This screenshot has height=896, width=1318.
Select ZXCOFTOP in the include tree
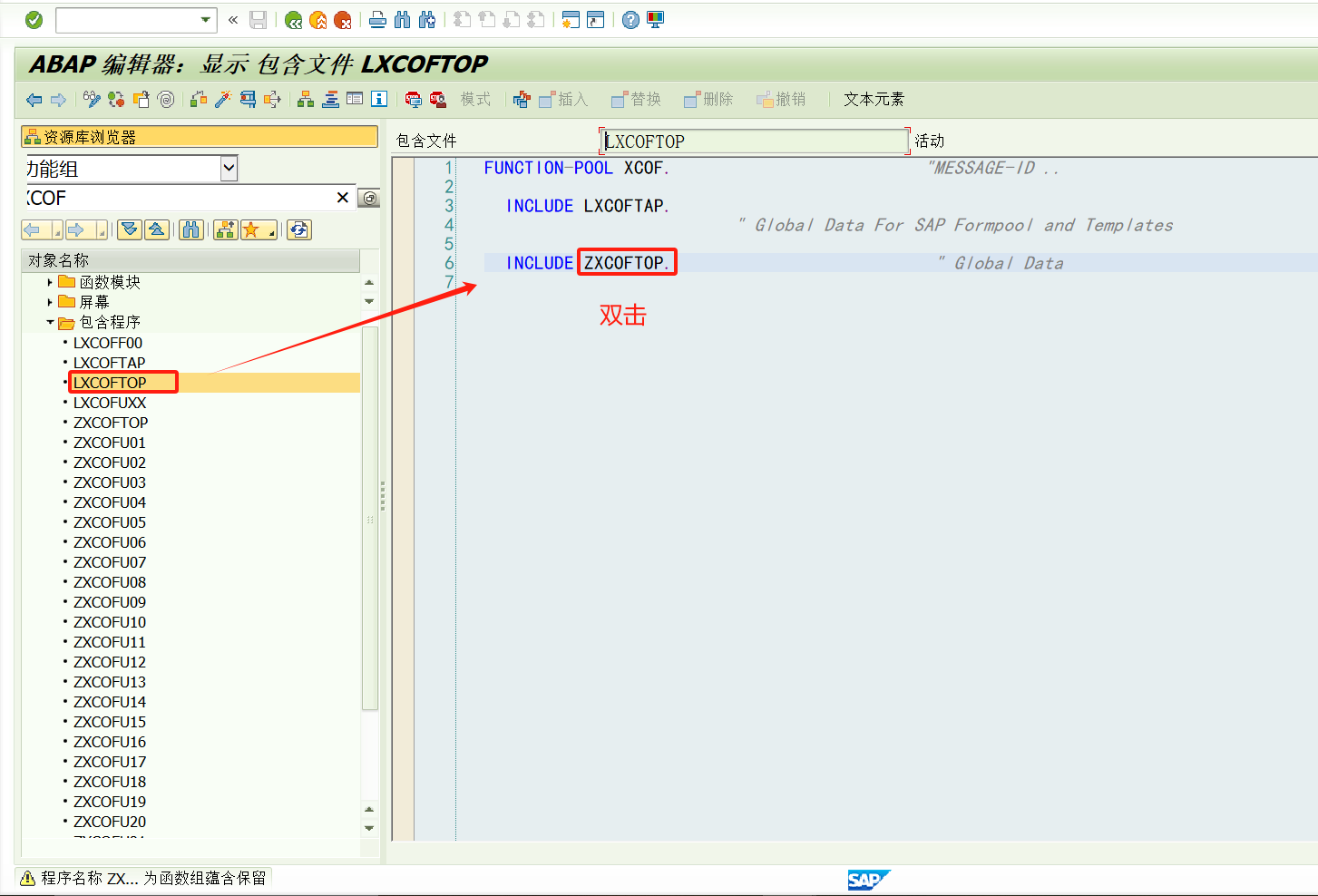click(x=111, y=423)
